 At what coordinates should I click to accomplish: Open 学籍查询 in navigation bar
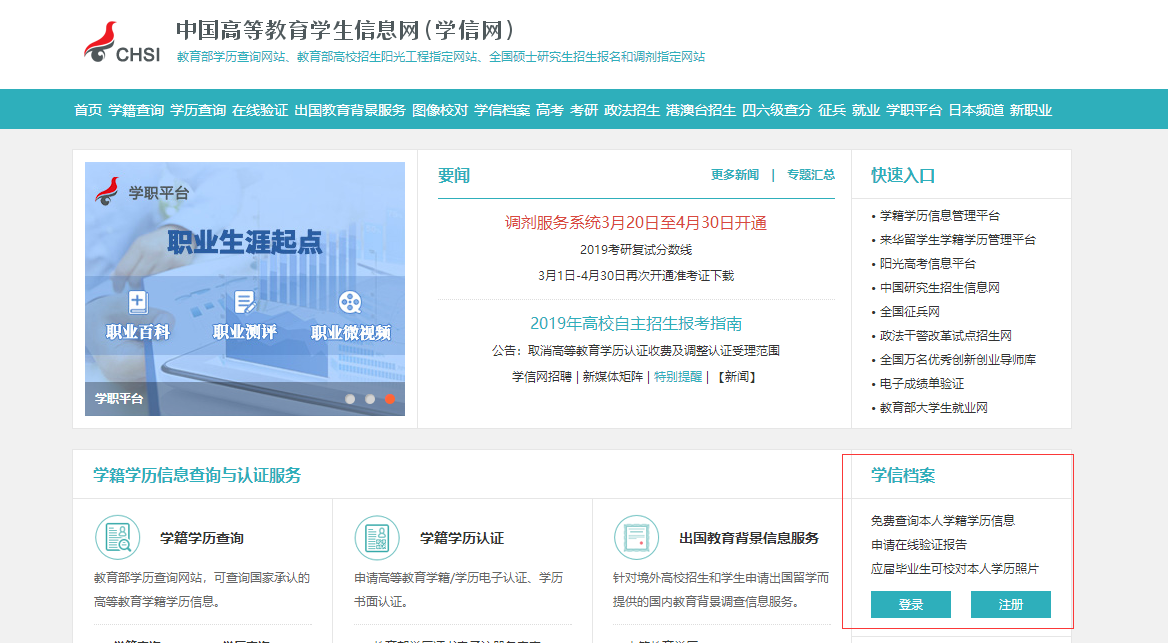pos(136,110)
